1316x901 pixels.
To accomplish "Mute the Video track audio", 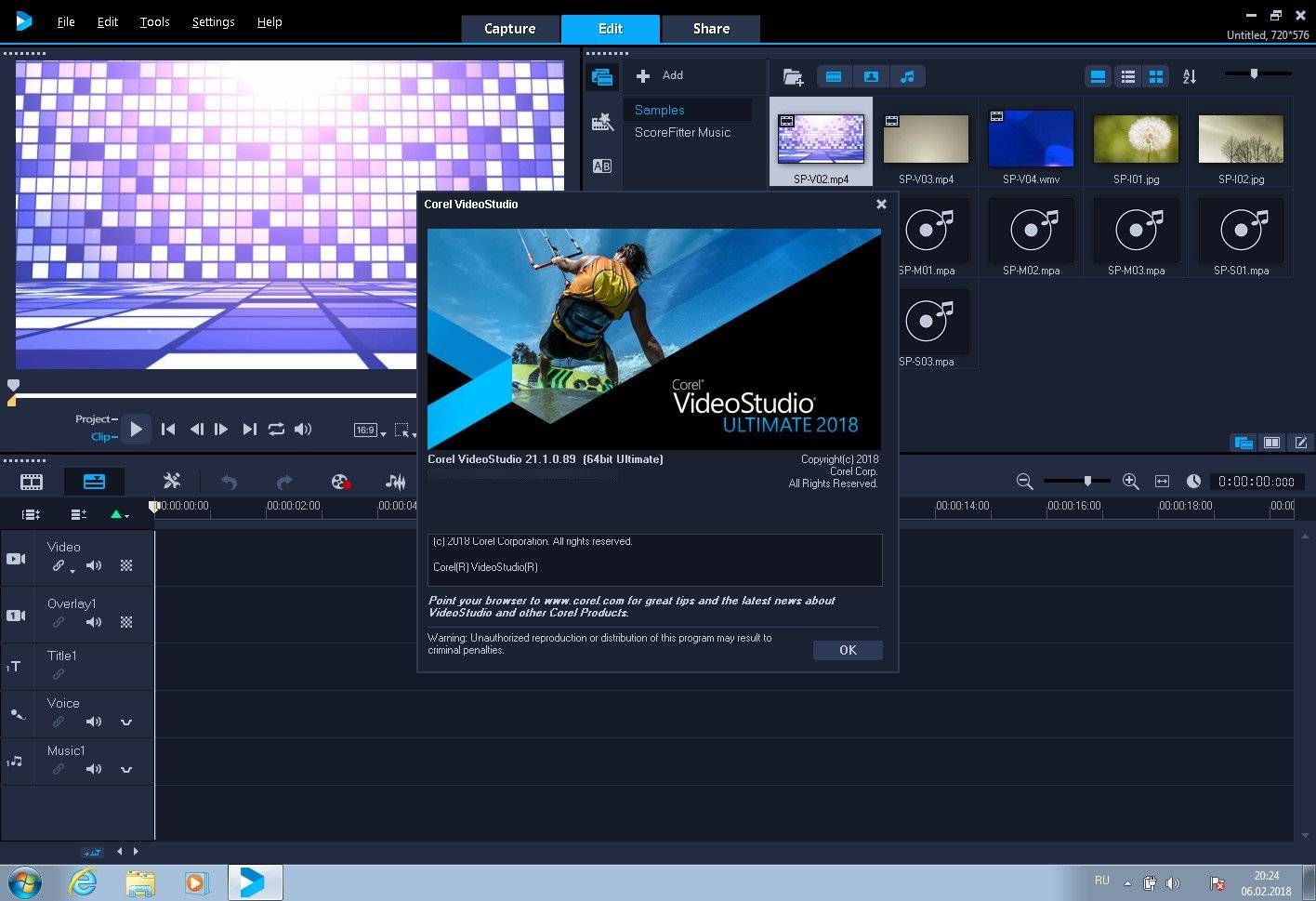I will pos(94,565).
